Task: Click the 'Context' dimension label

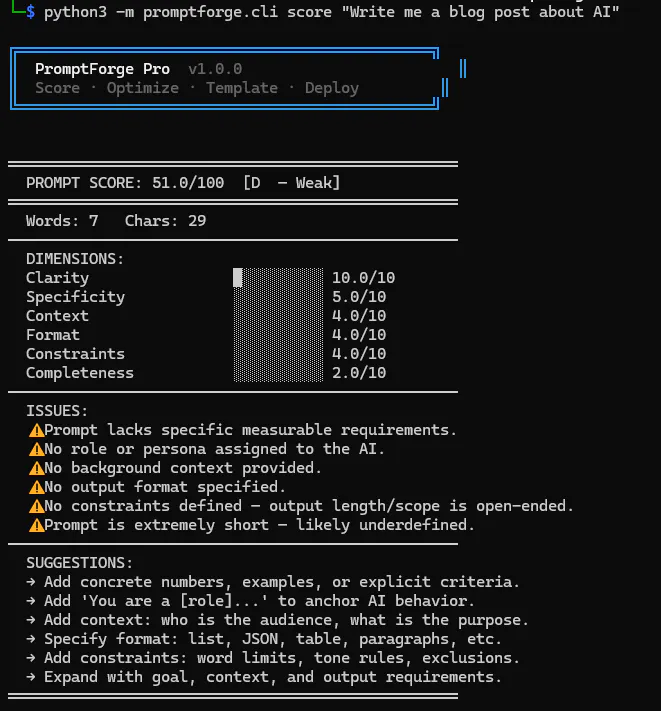Action: [57, 316]
